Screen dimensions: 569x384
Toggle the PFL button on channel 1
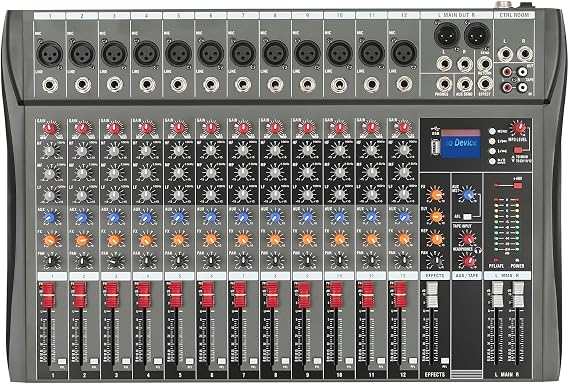(62, 361)
